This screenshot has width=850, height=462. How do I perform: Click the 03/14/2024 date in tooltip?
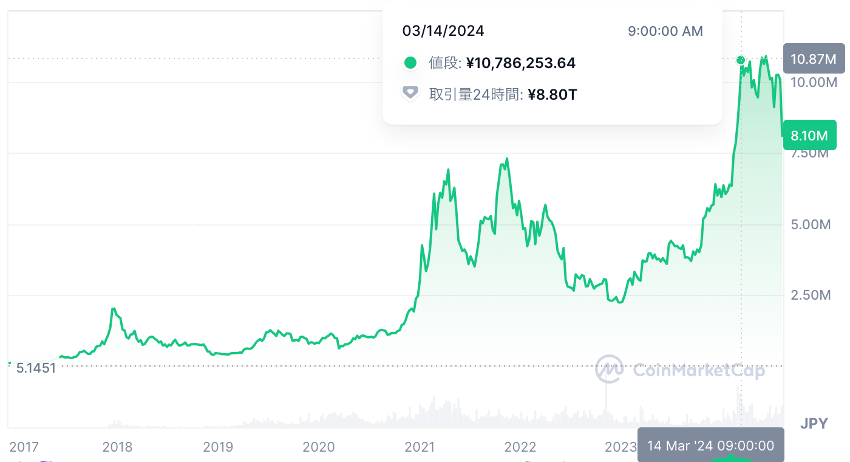tap(443, 31)
